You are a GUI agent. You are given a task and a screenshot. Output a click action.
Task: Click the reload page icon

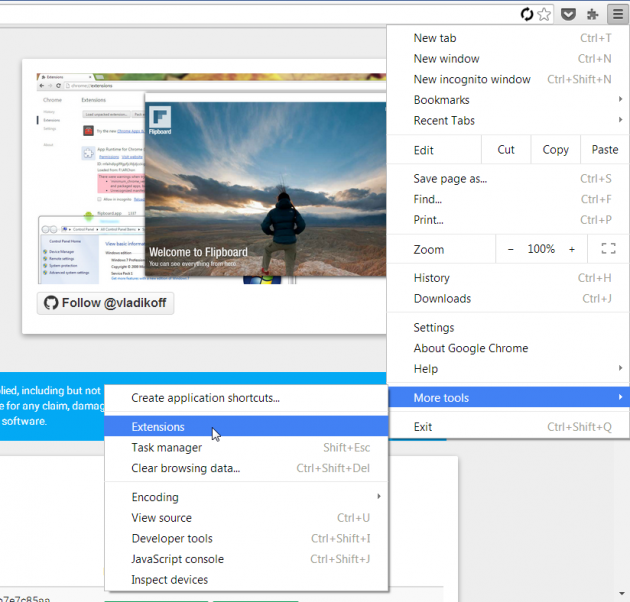pyautogui.click(x=526, y=14)
